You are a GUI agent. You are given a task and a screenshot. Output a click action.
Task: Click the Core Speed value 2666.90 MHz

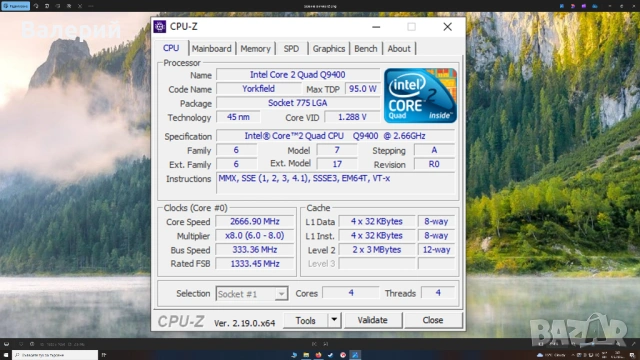(x=255, y=222)
